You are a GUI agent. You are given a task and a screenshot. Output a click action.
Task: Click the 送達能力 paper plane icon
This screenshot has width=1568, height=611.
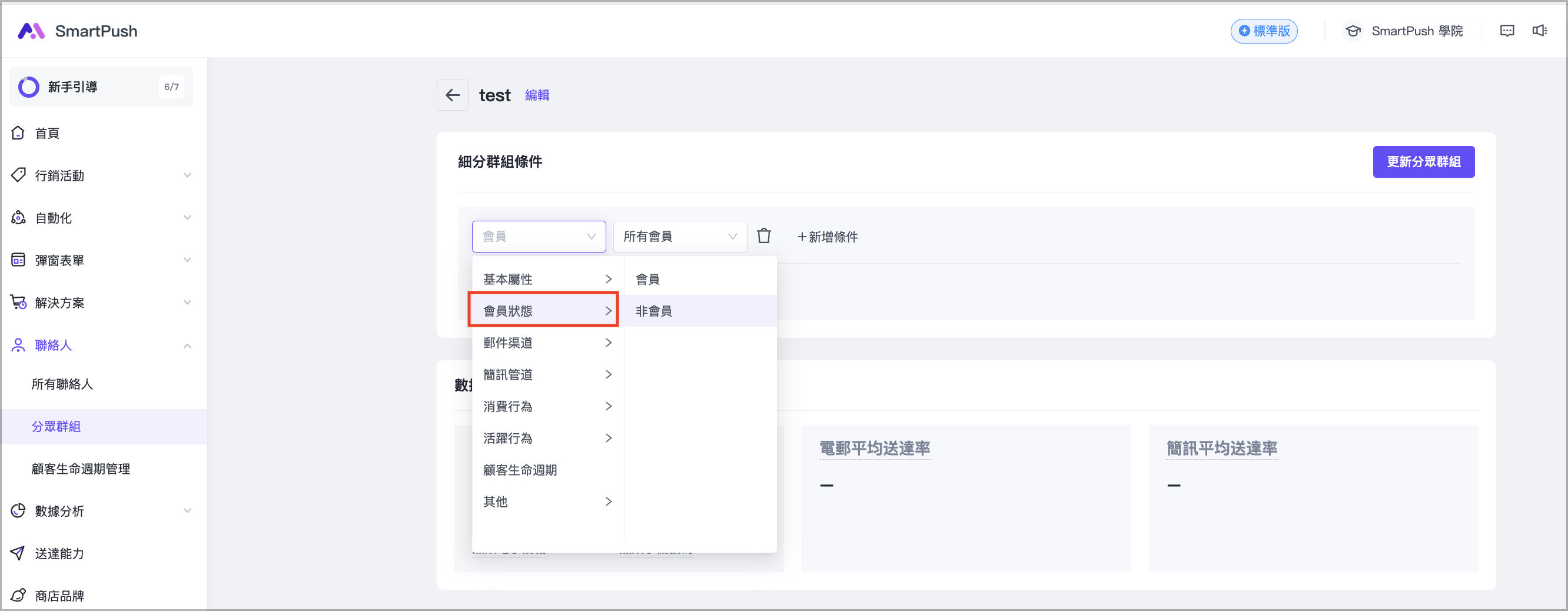tap(18, 553)
